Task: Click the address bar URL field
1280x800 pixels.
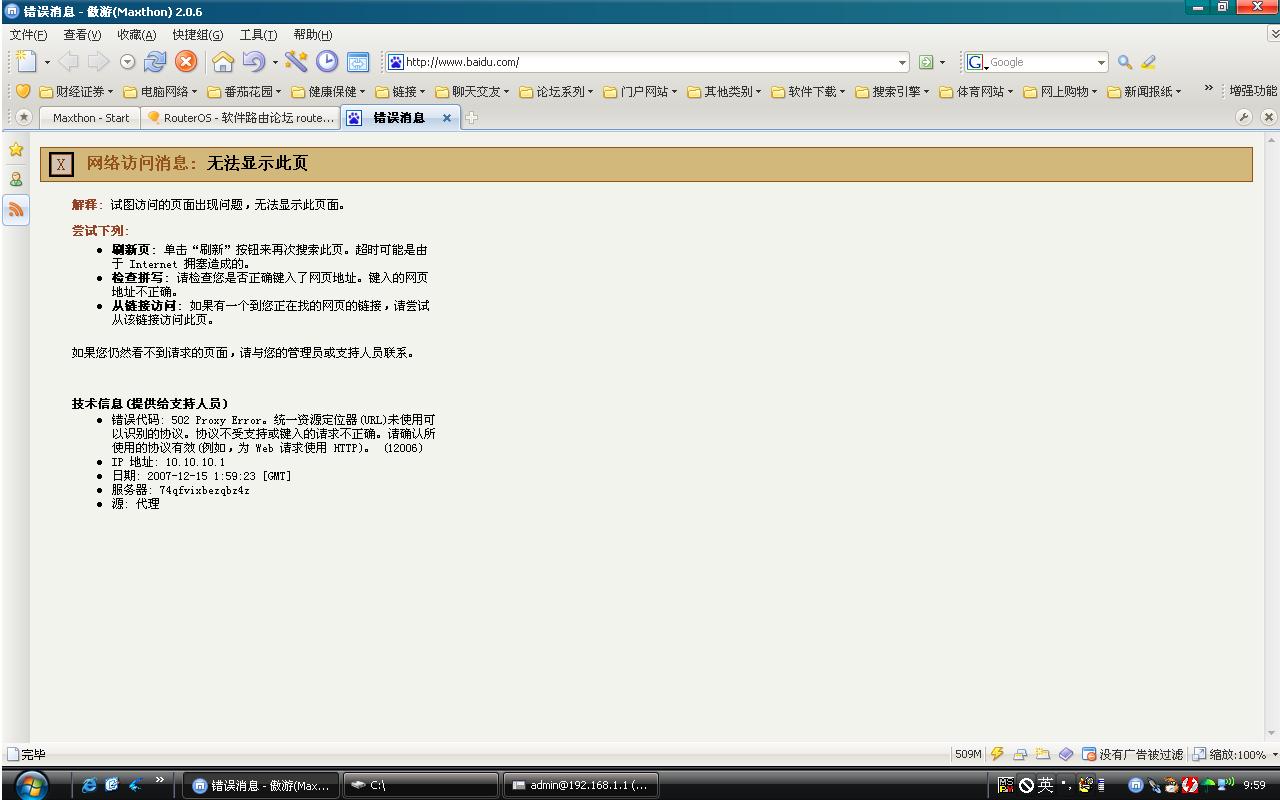Action: click(x=648, y=62)
